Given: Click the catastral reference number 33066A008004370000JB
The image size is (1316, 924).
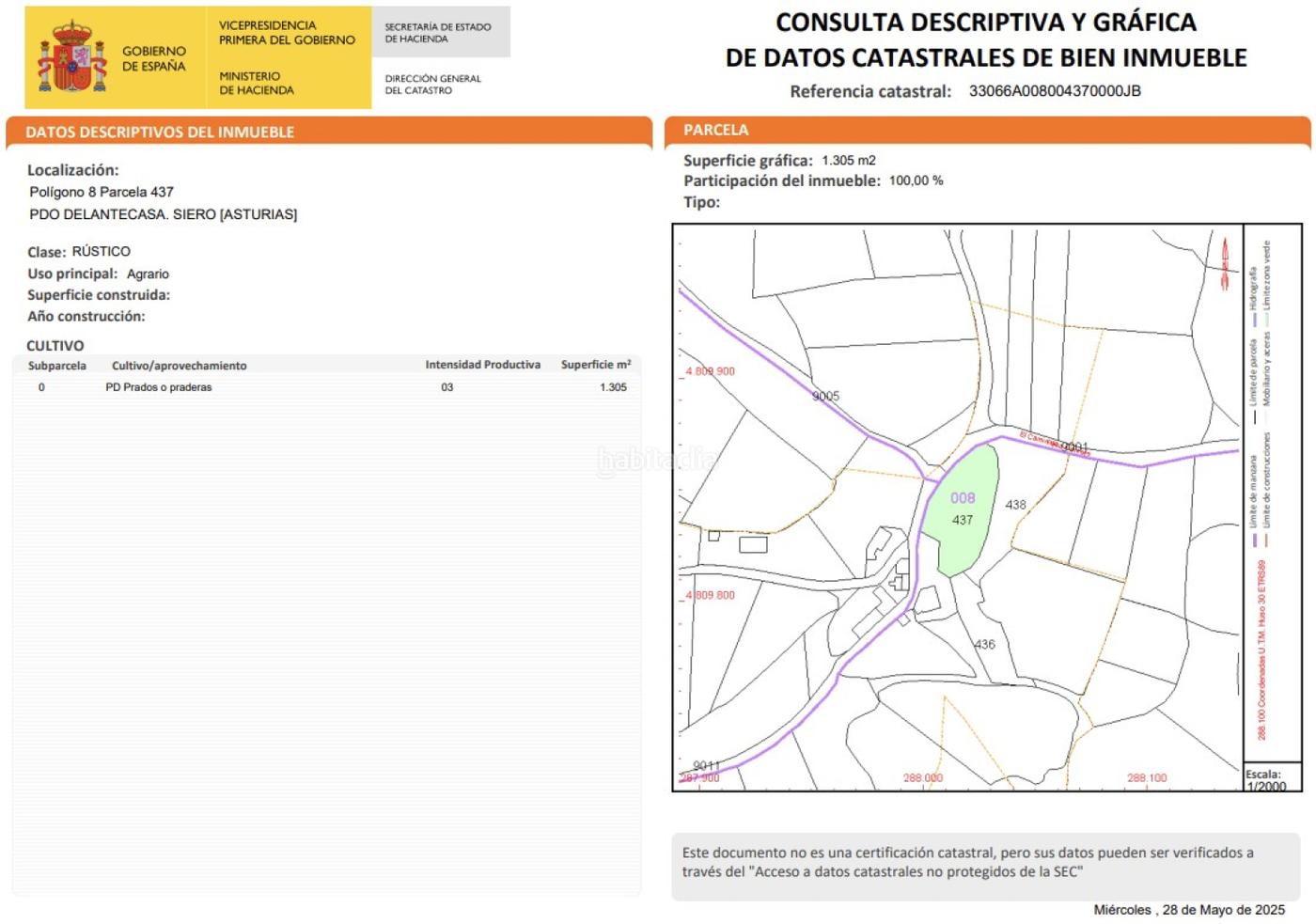Looking at the screenshot, I should click(x=1055, y=91).
